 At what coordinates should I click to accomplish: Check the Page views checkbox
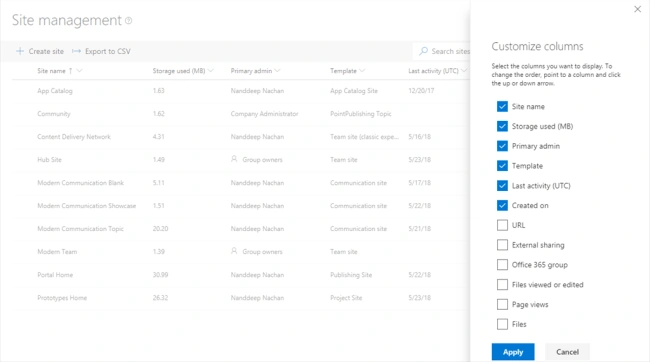pyautogui.click(x=502, y=304)
